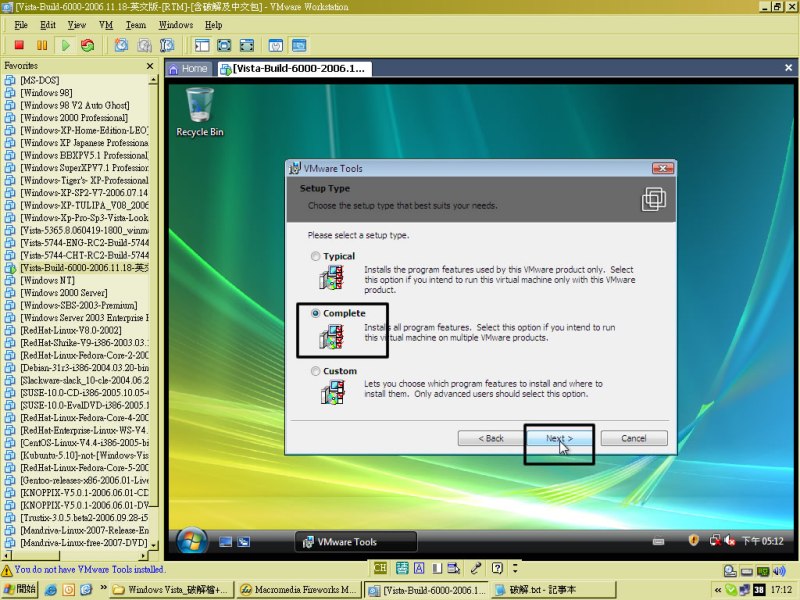Open the Team menu

(x=136, y=25)
